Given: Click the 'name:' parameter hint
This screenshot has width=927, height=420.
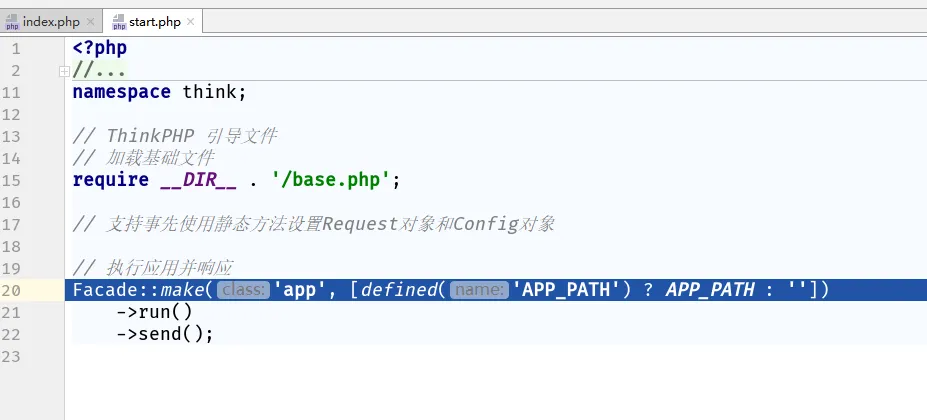Looking at the screenshot, I should point(479,290).
